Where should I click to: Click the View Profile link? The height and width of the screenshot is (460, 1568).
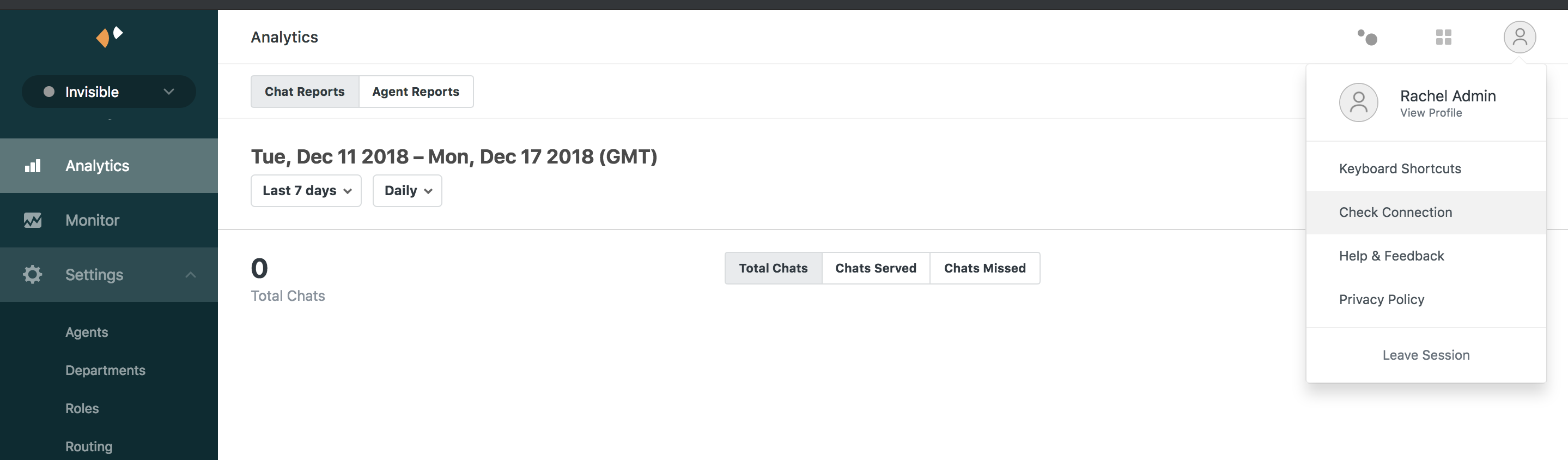pyautogui.click(x=1431, y=113)
